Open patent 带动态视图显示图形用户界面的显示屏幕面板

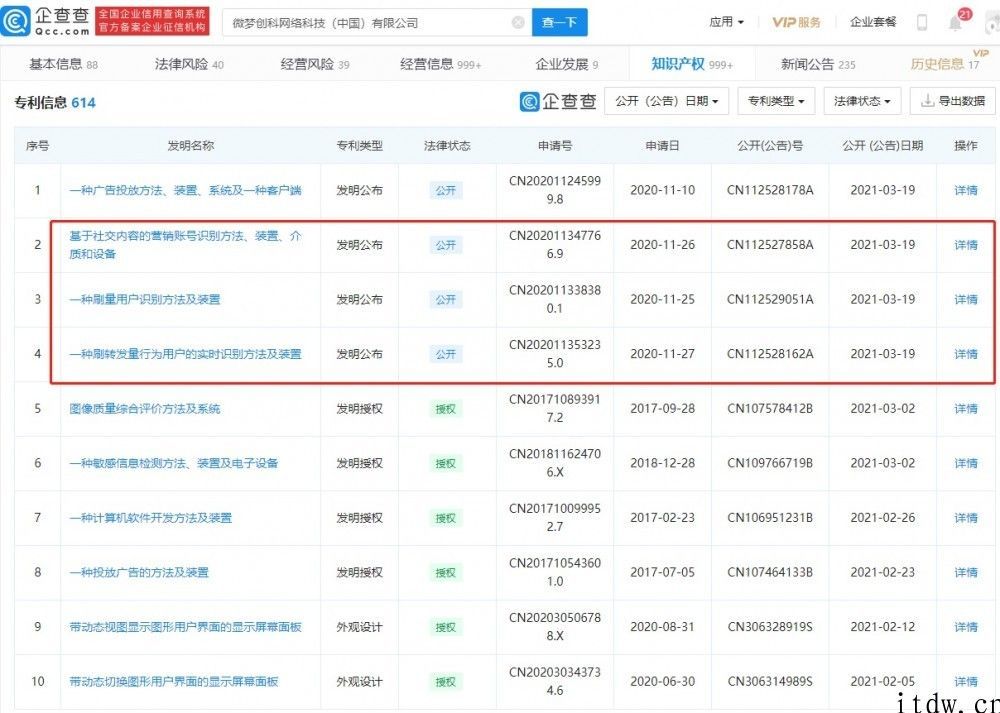tap(185, 627)
